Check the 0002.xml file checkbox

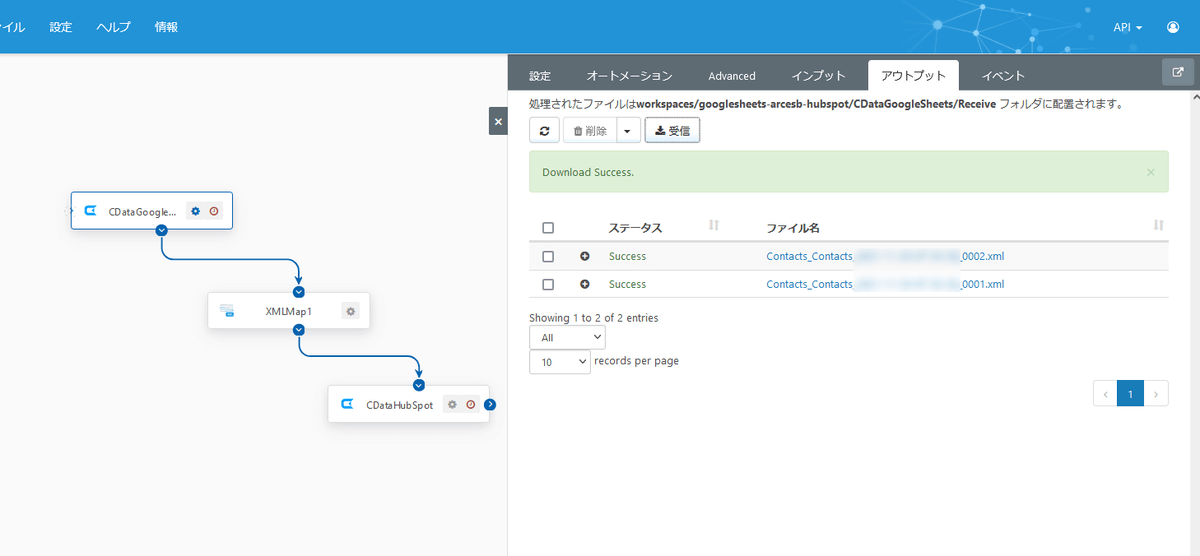click(x=548, y=257)
